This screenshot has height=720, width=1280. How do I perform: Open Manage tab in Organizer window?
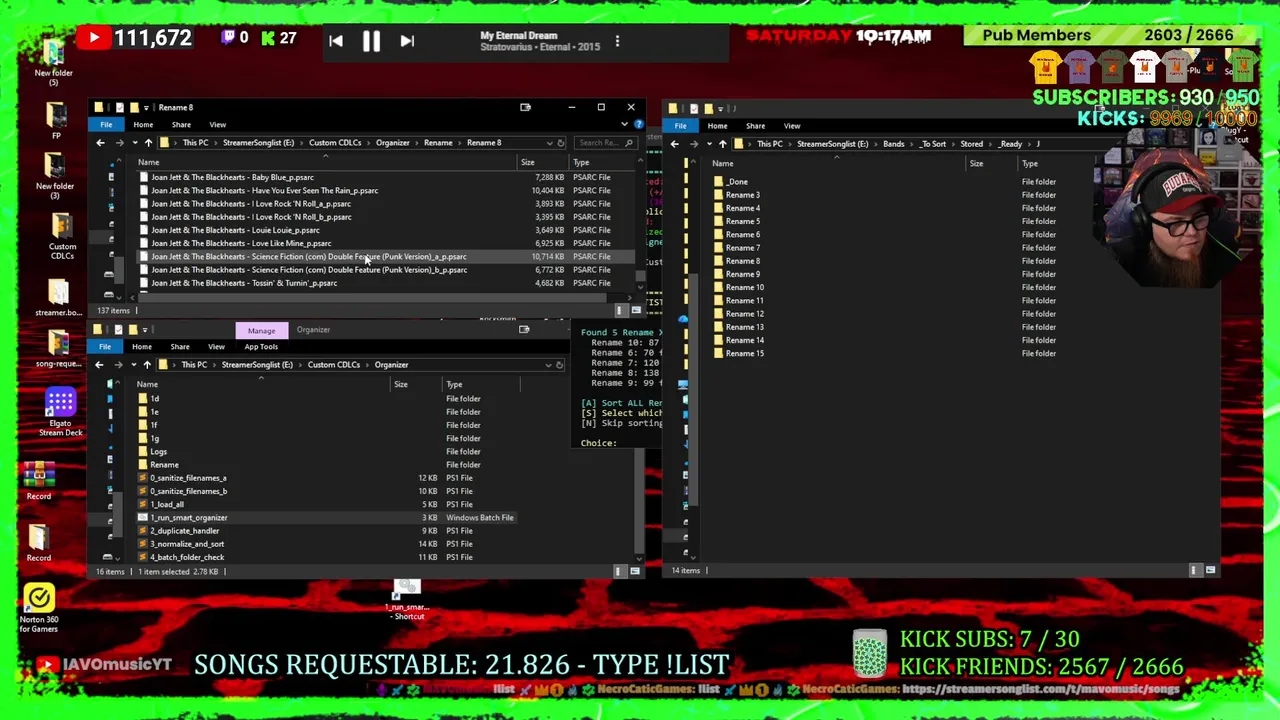pos(261,330)
